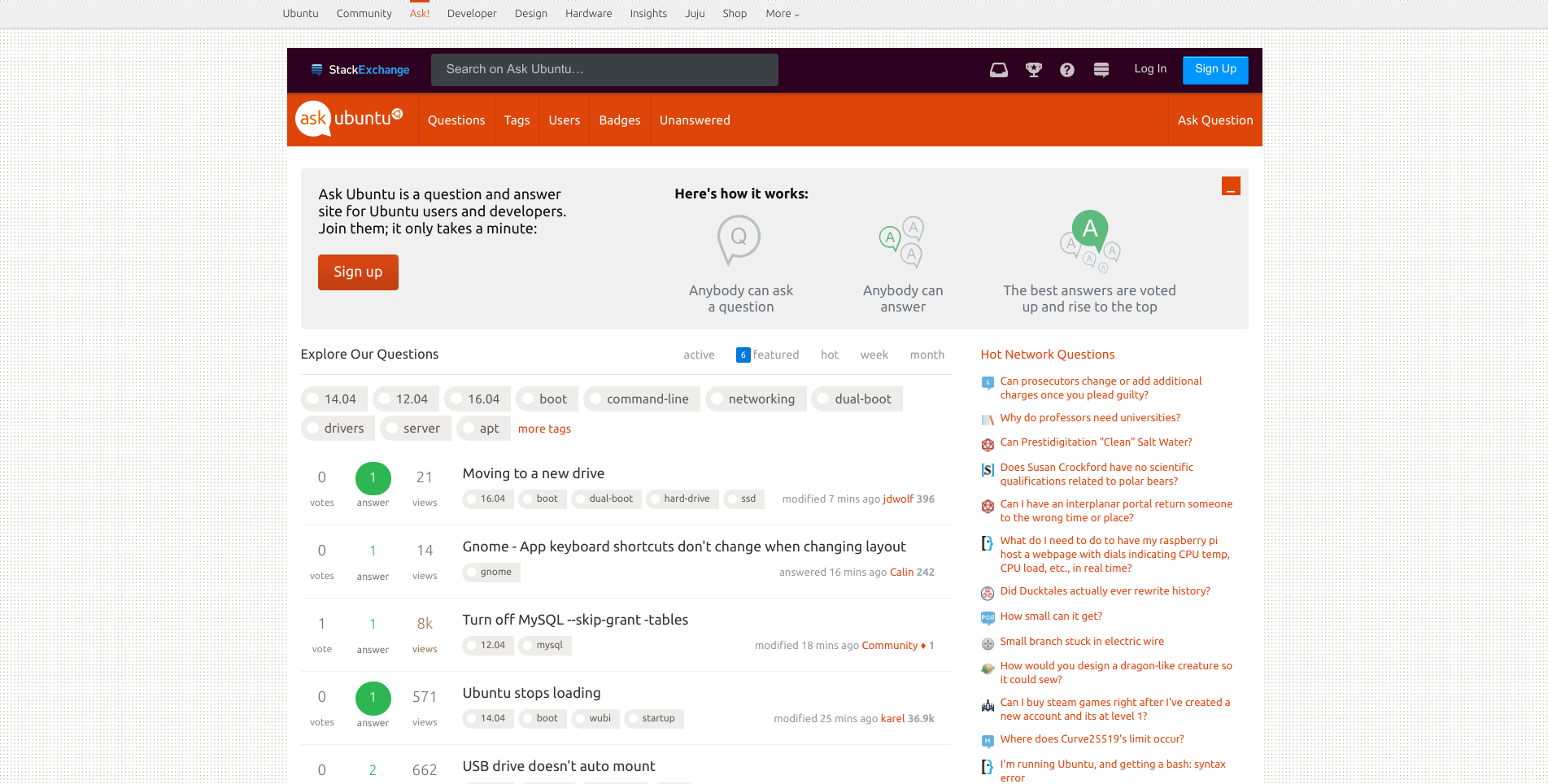
Task: Open the Users tab
Action: click(565, 120)
